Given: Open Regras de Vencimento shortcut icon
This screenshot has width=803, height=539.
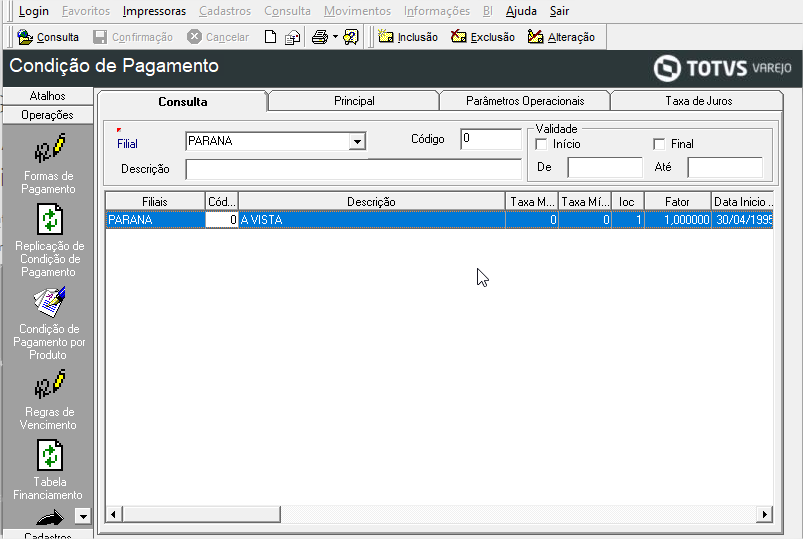Looking at the screenshot, I should [50, 384].
